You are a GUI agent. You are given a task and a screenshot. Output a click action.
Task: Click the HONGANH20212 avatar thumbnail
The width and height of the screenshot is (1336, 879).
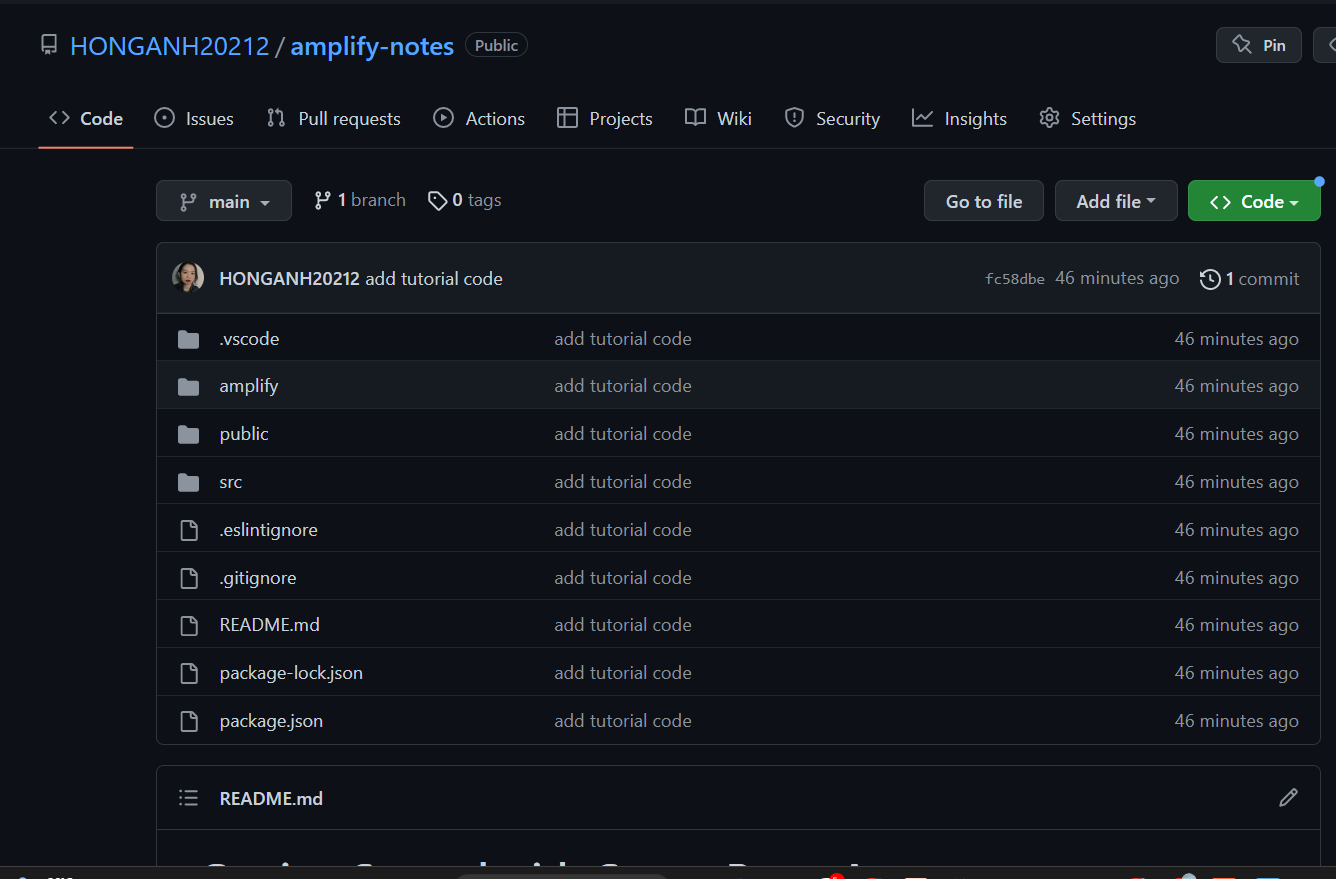188,278
